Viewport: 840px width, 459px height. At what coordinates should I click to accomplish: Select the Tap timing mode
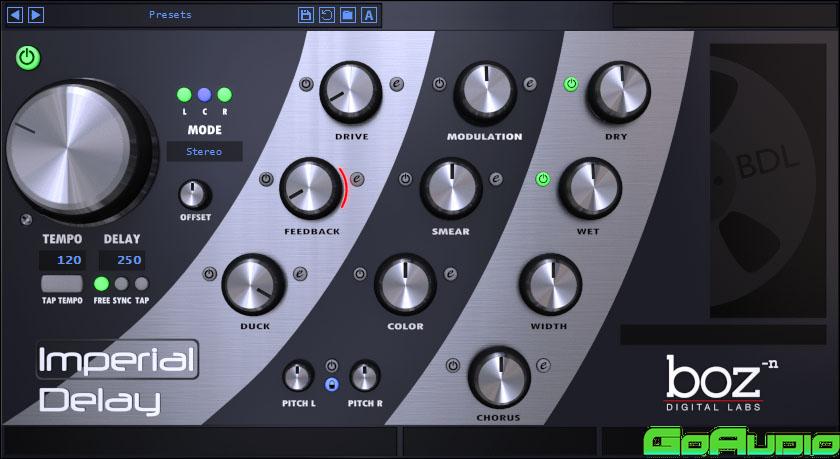tap(141, 284)
